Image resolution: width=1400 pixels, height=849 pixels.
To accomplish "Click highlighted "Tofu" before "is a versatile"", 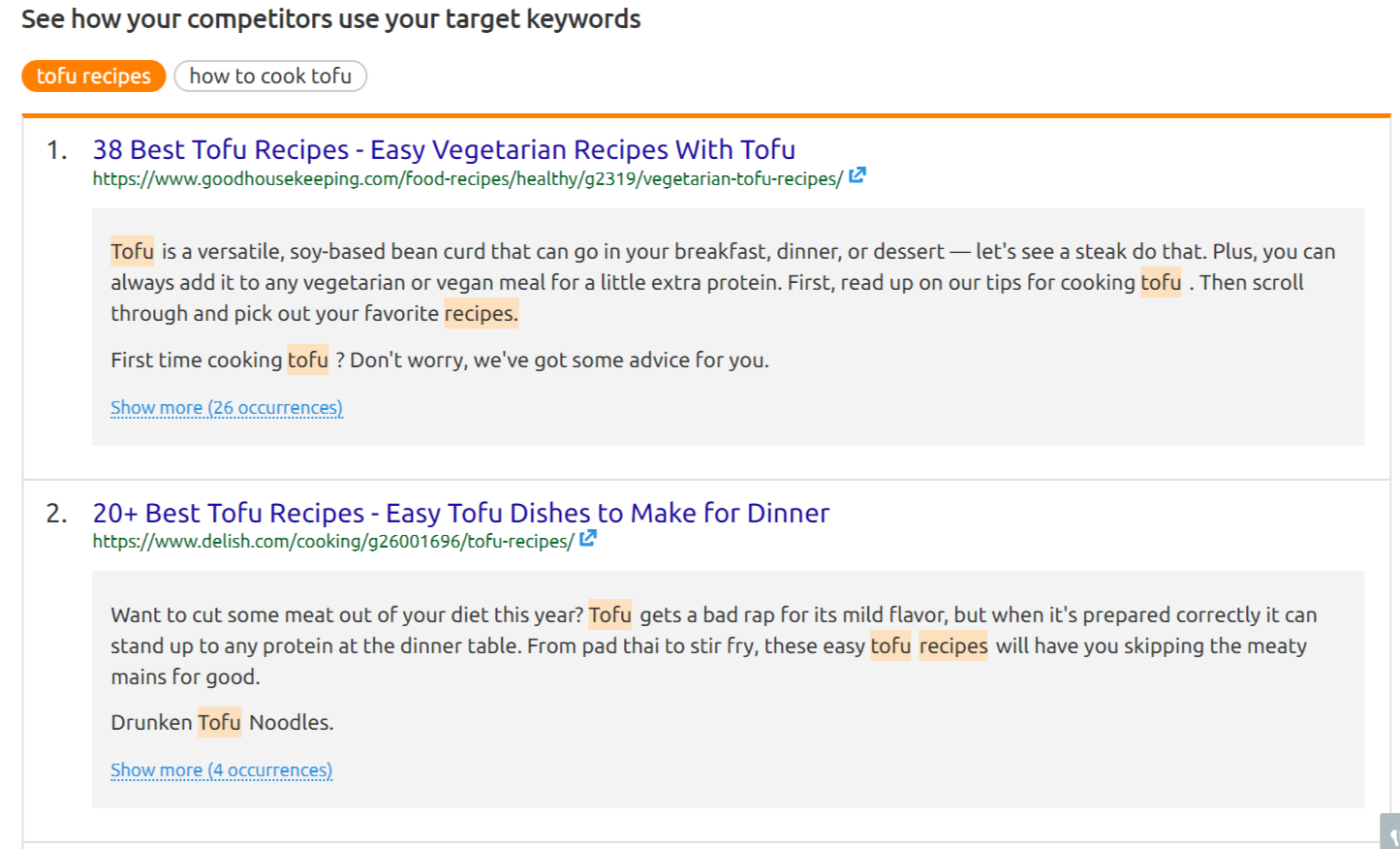I will (x=132, y=252).
